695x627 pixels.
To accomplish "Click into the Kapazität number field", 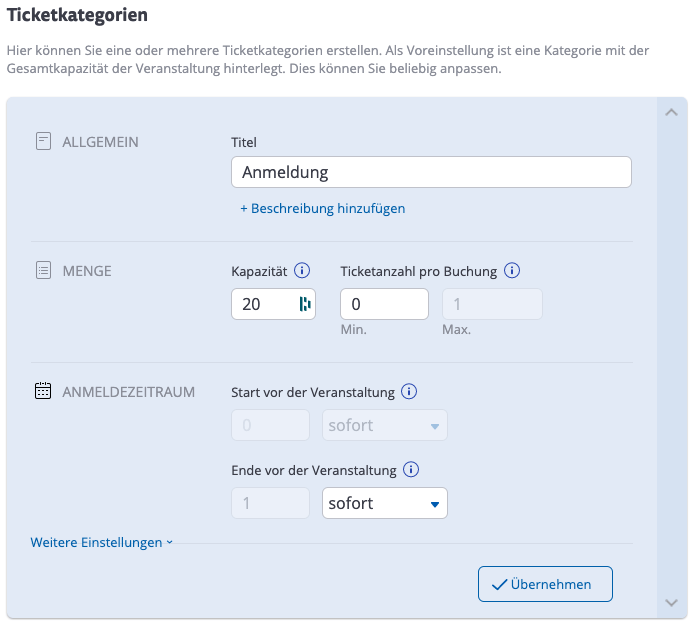I will click(262, 304).
